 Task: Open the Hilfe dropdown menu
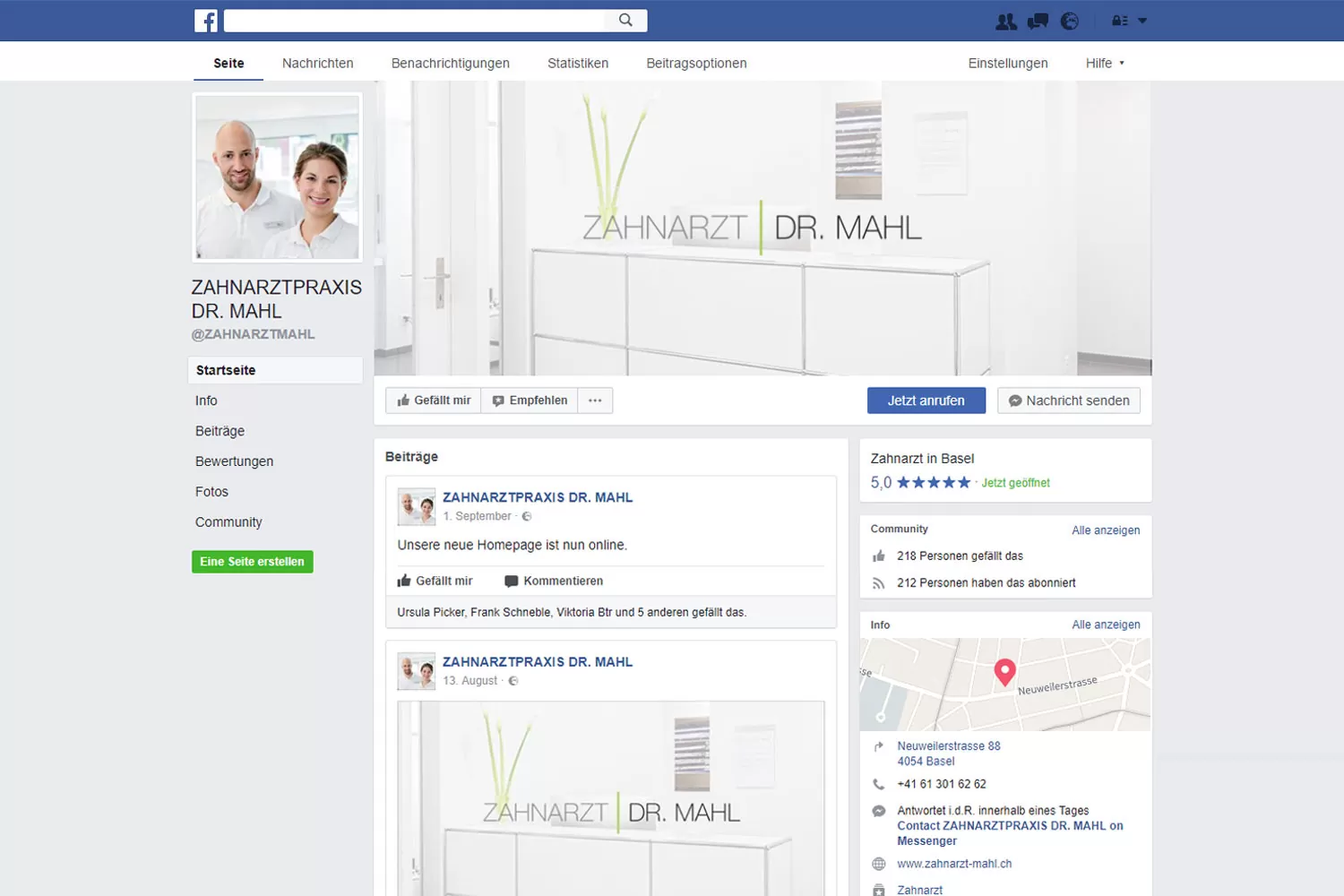1104,63
